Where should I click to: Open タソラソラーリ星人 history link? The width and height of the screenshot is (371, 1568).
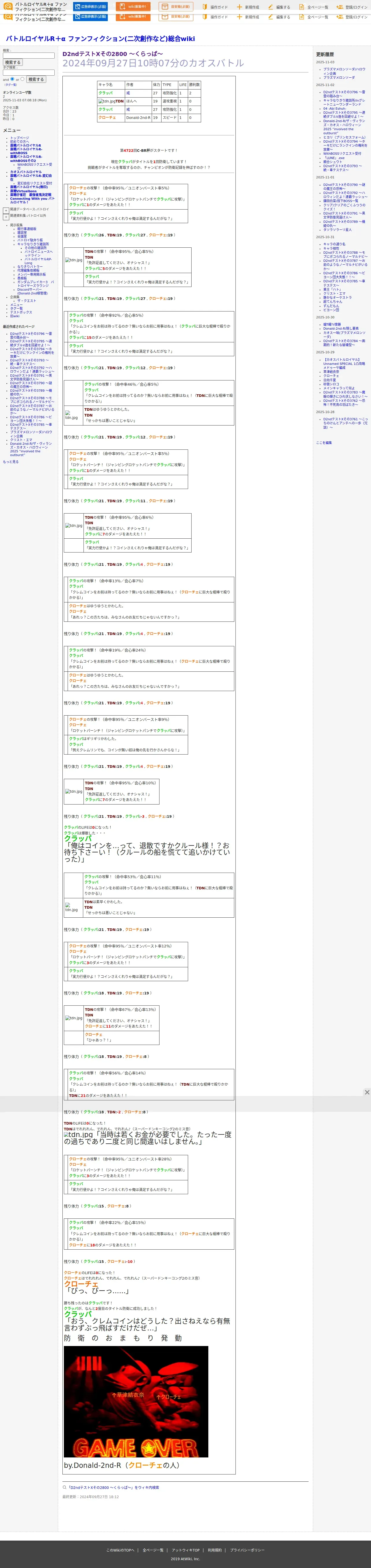click(x=337, y=230)
